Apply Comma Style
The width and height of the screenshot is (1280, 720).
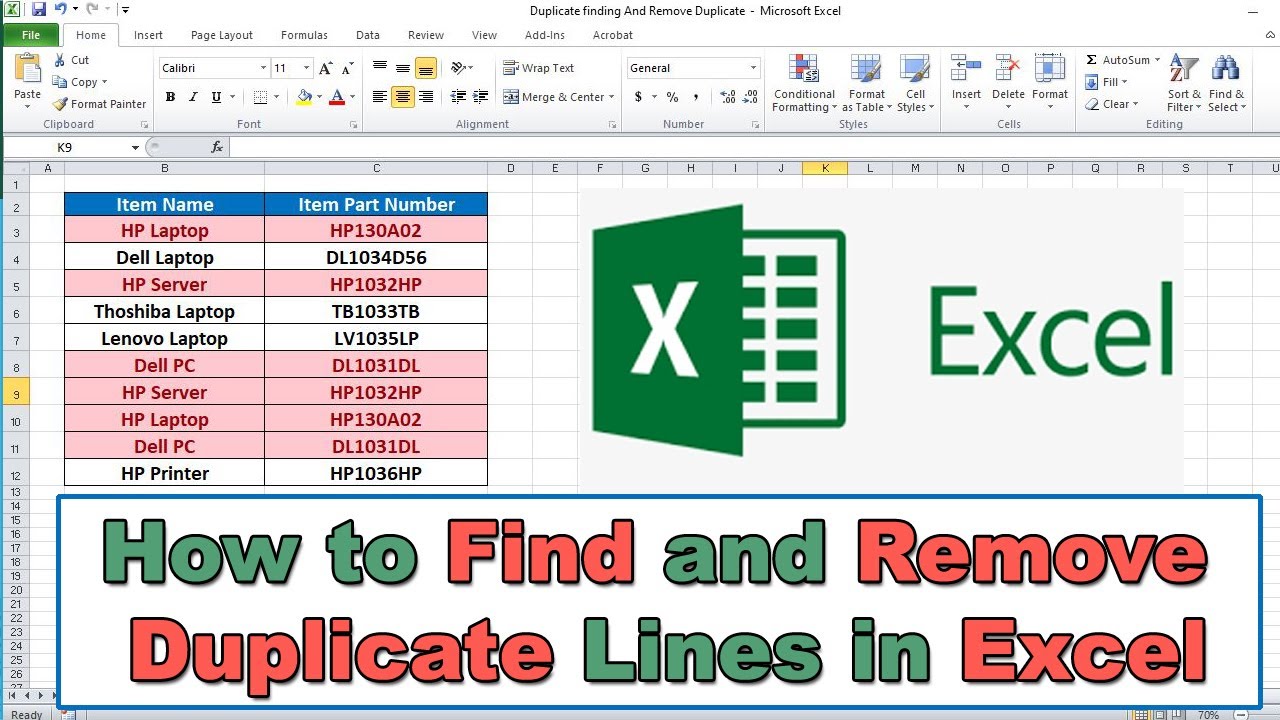point(695,97)
